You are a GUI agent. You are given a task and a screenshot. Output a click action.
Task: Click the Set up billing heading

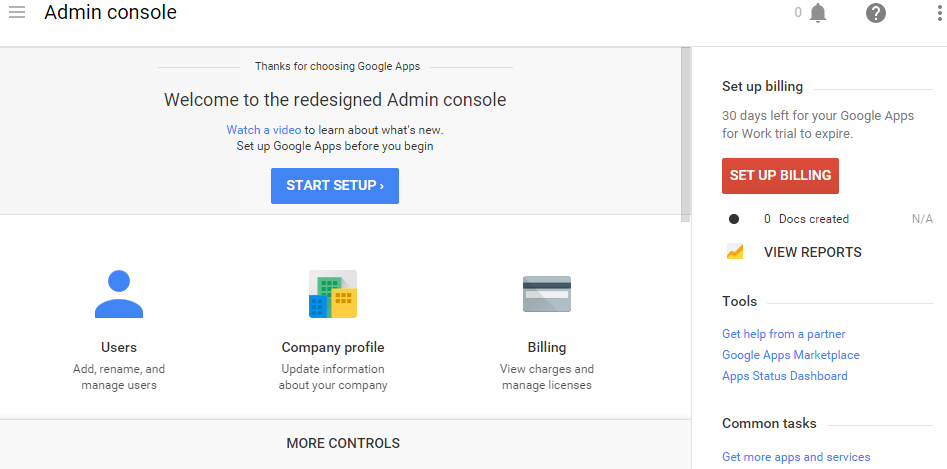[762, 86]
